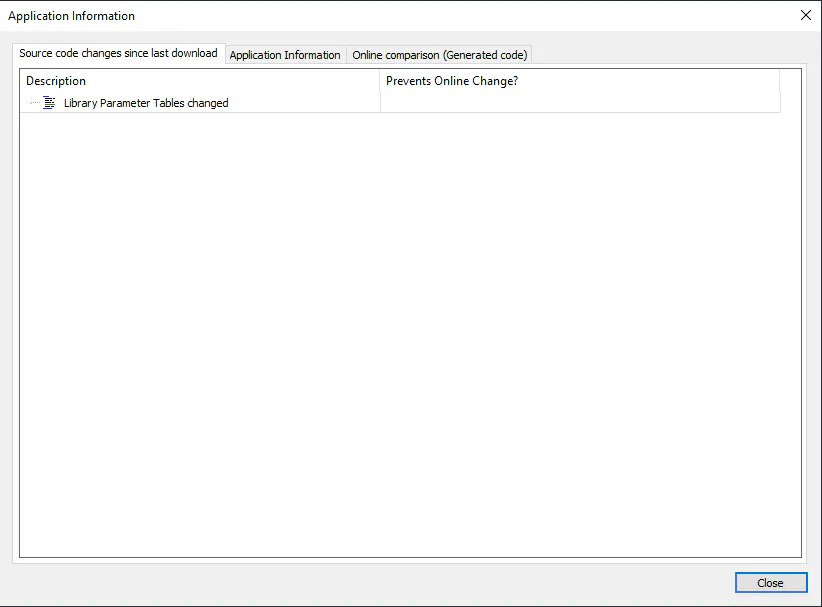This screenshot has width=822, height=607.
Task: Click the dotted tree connector before Library Parameter
Action: click(x=35, y=103)
